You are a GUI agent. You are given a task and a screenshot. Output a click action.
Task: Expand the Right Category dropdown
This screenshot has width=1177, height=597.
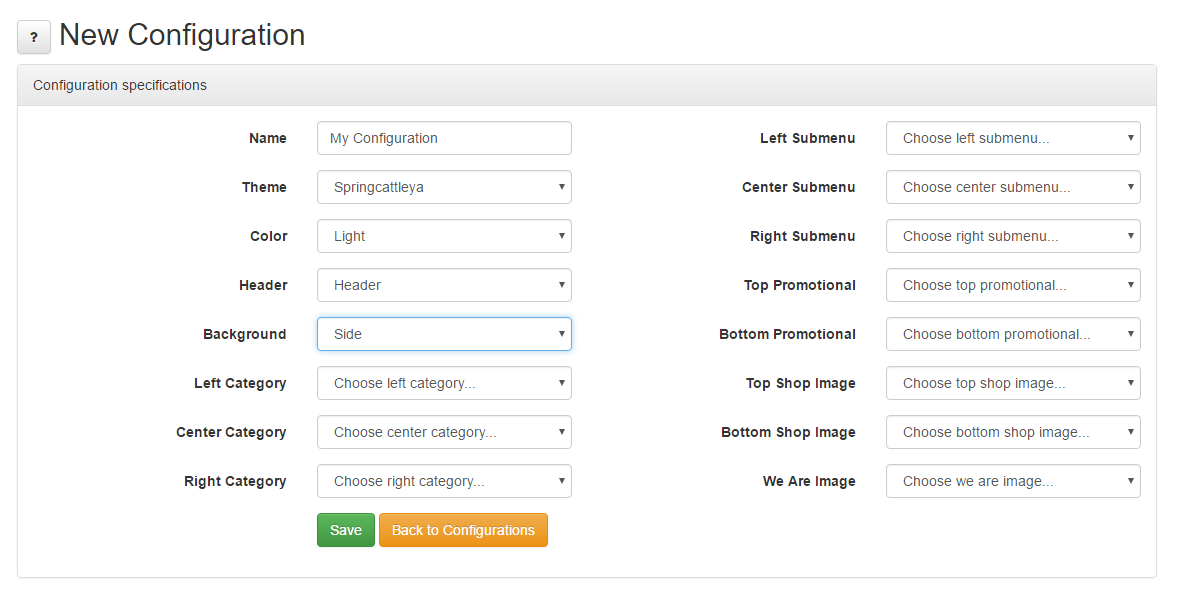(444, 481)
